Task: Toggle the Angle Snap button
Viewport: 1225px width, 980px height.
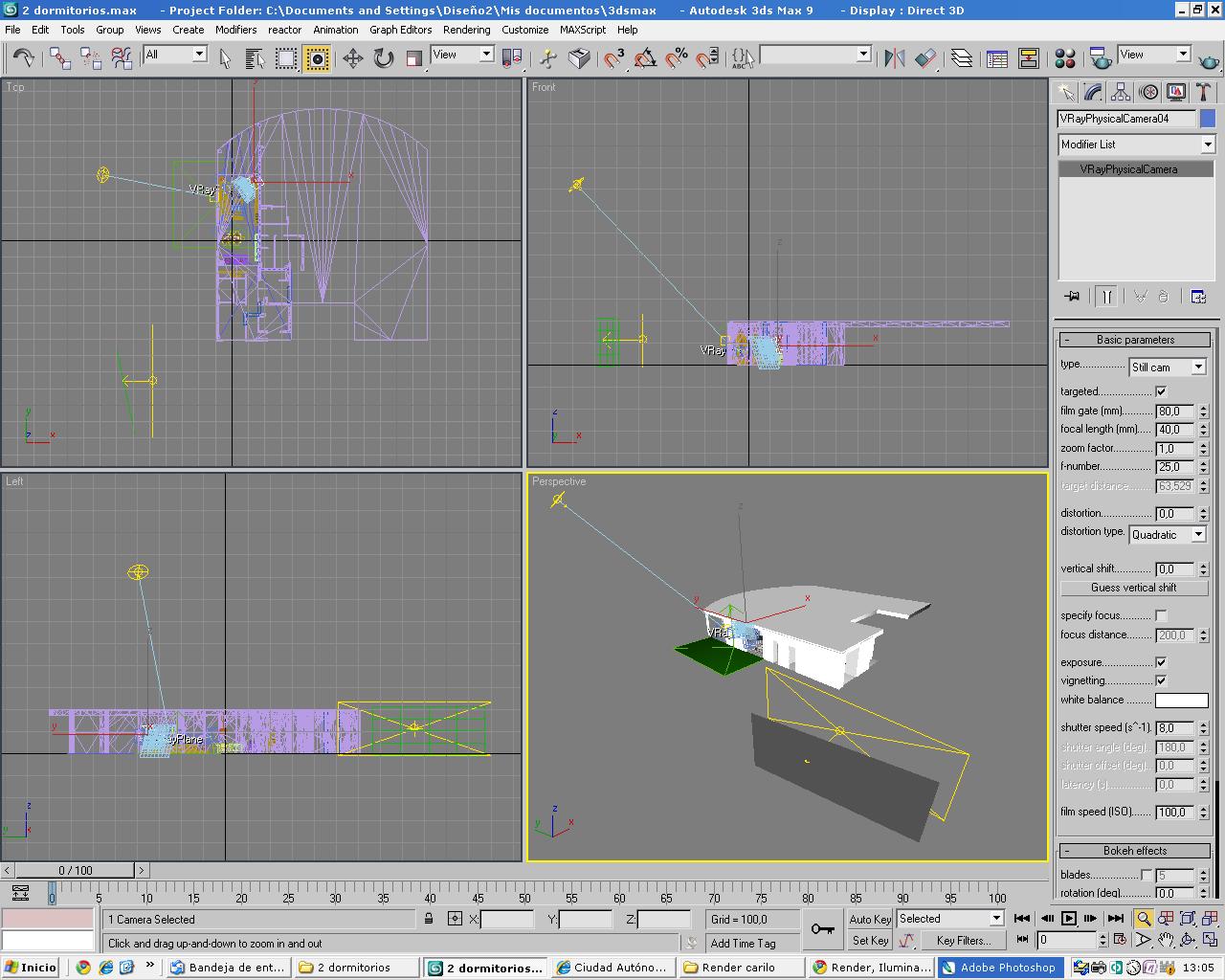Action: [646, 58]
